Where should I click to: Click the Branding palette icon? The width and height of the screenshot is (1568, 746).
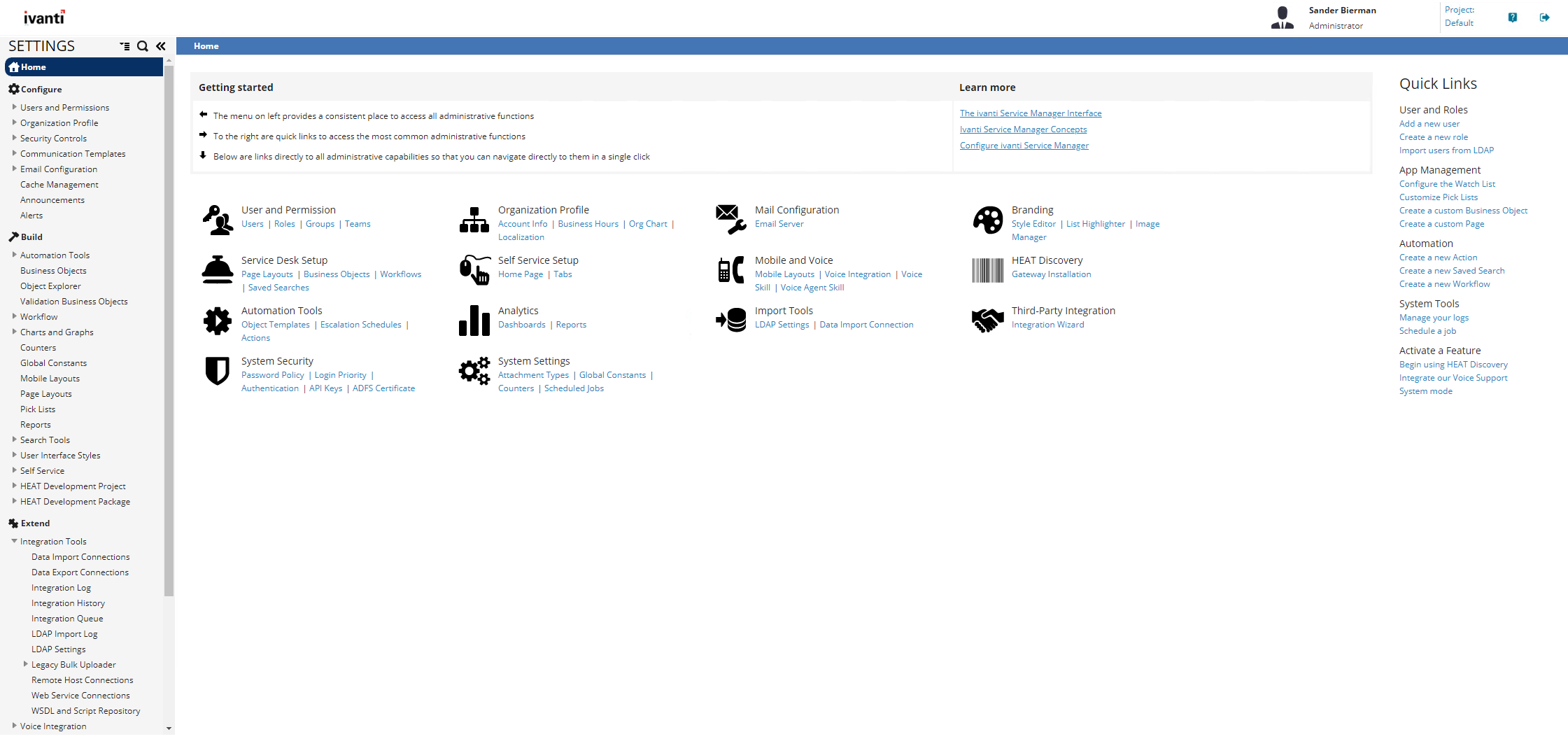point(988,220)
